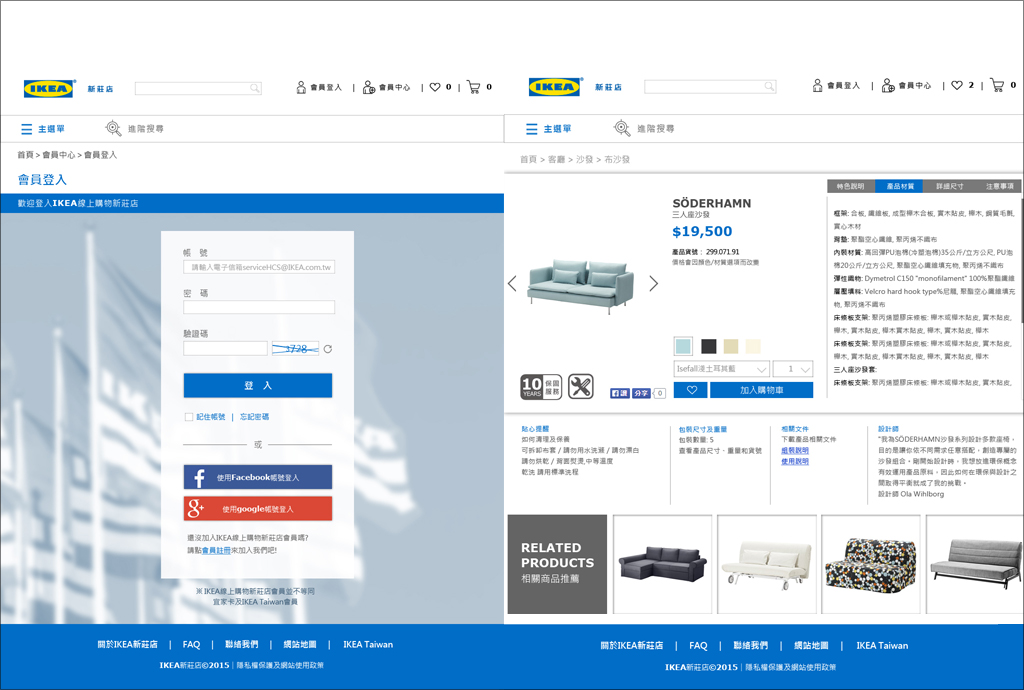Switch to 注意事項 tab
Viewport: 1024px width, 690px height.
point(999,186)
